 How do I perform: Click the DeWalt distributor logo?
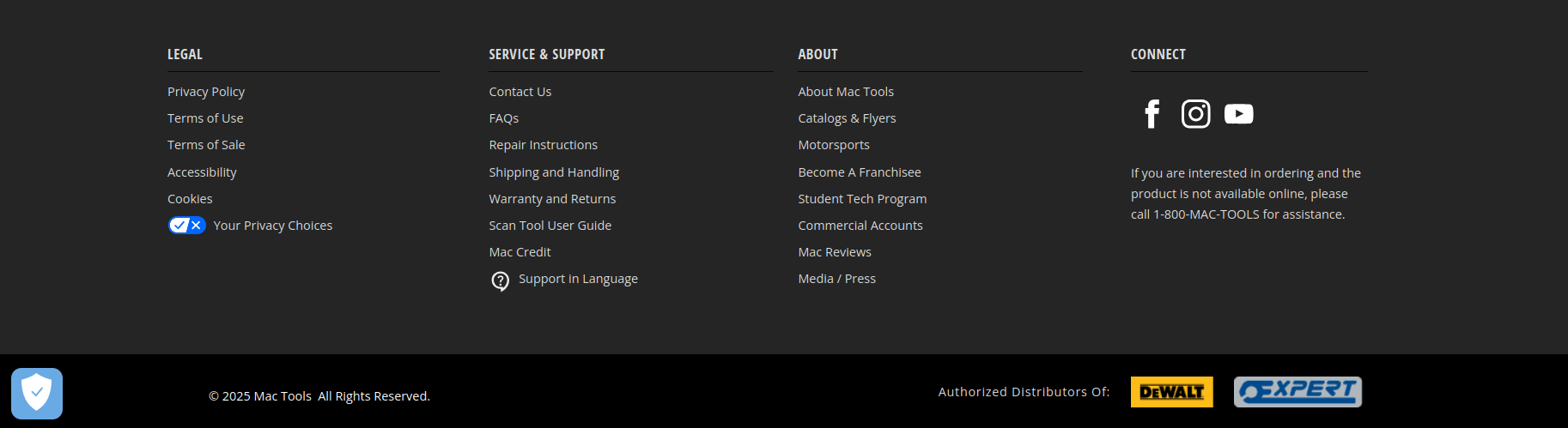click(1171, 392)
